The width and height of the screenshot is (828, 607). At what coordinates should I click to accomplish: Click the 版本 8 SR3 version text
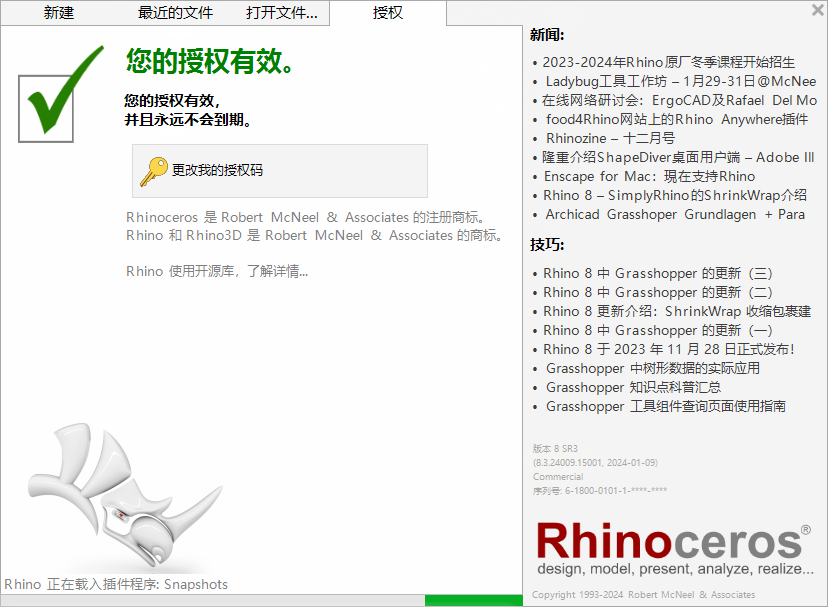tap(555, 449)
